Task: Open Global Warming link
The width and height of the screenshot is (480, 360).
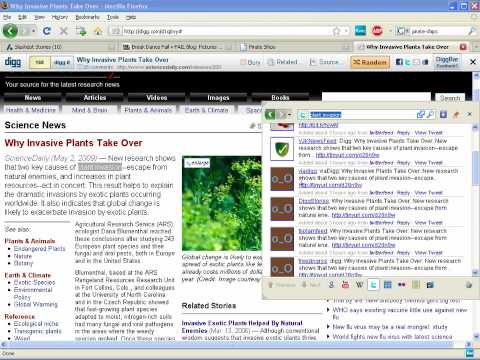Action: [36, 304]
